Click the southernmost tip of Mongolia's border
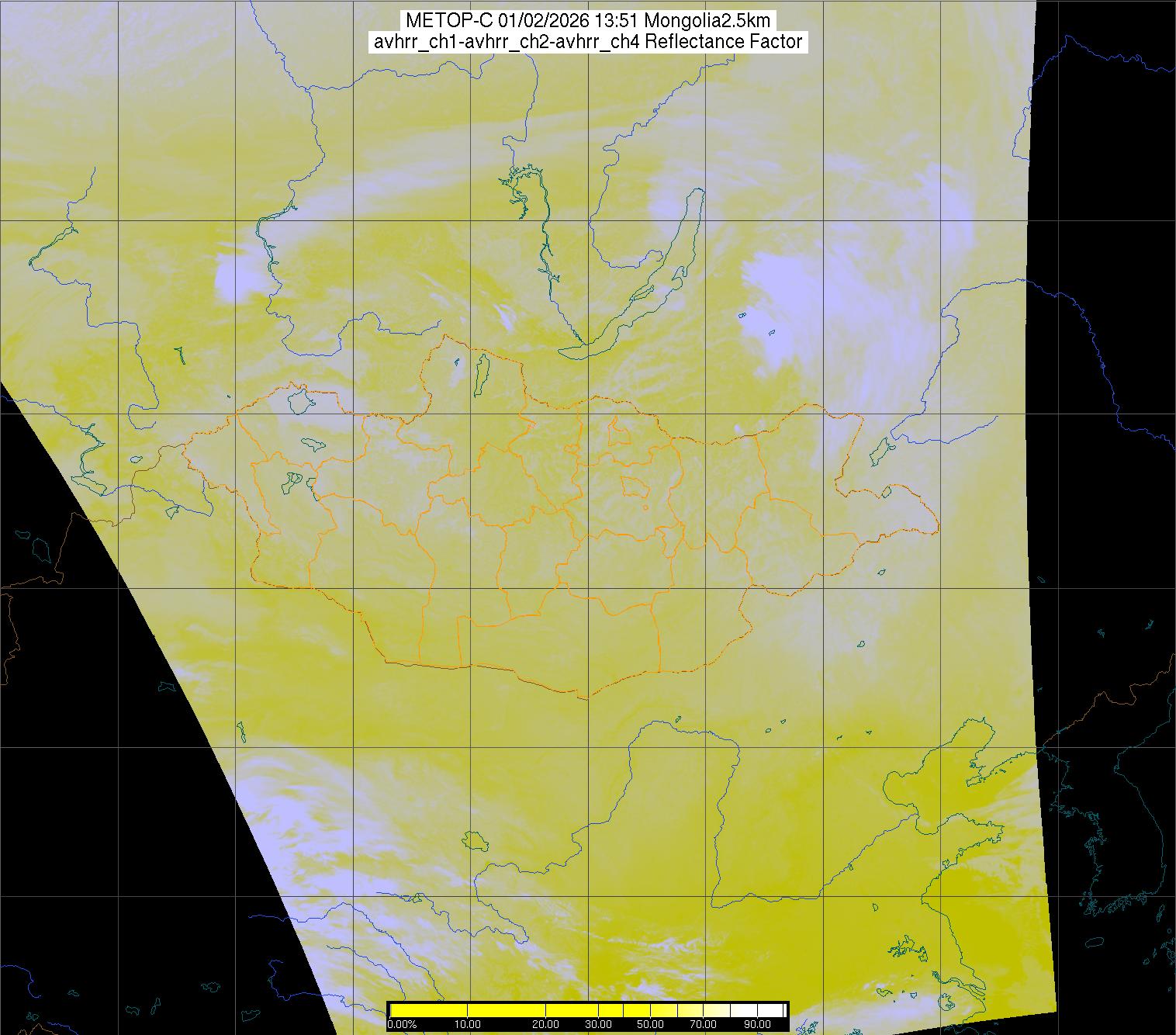 (x=587, y=697)
